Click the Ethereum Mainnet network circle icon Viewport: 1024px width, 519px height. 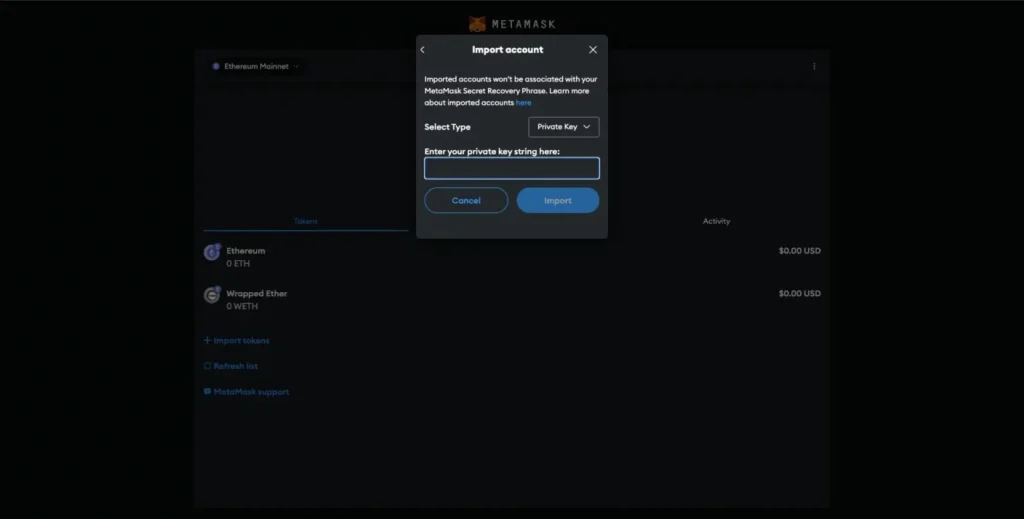tap(216, 66)
